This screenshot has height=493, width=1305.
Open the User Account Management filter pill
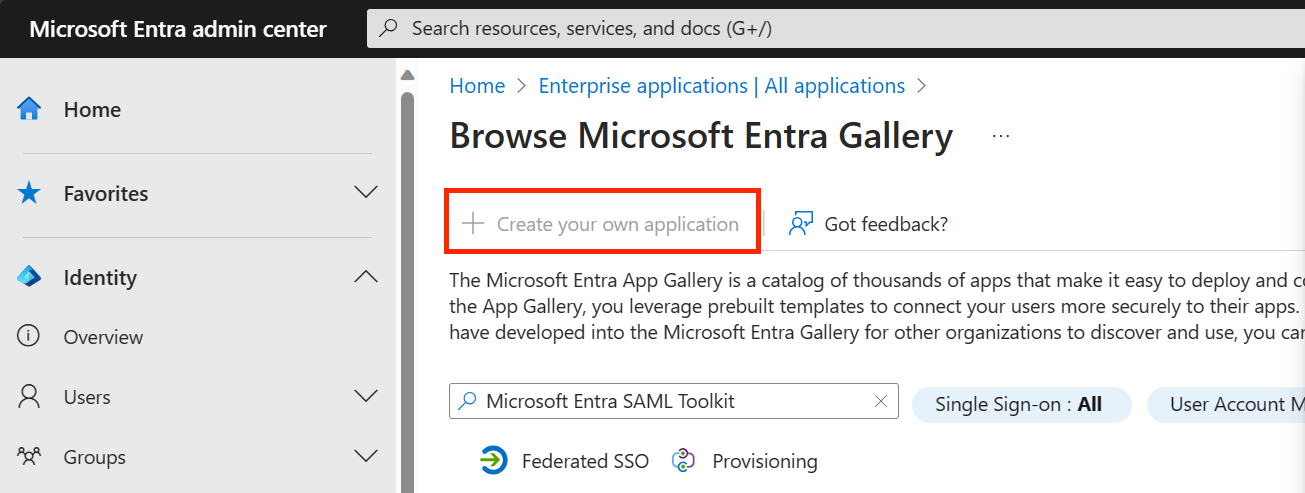tap(1225, 404)
